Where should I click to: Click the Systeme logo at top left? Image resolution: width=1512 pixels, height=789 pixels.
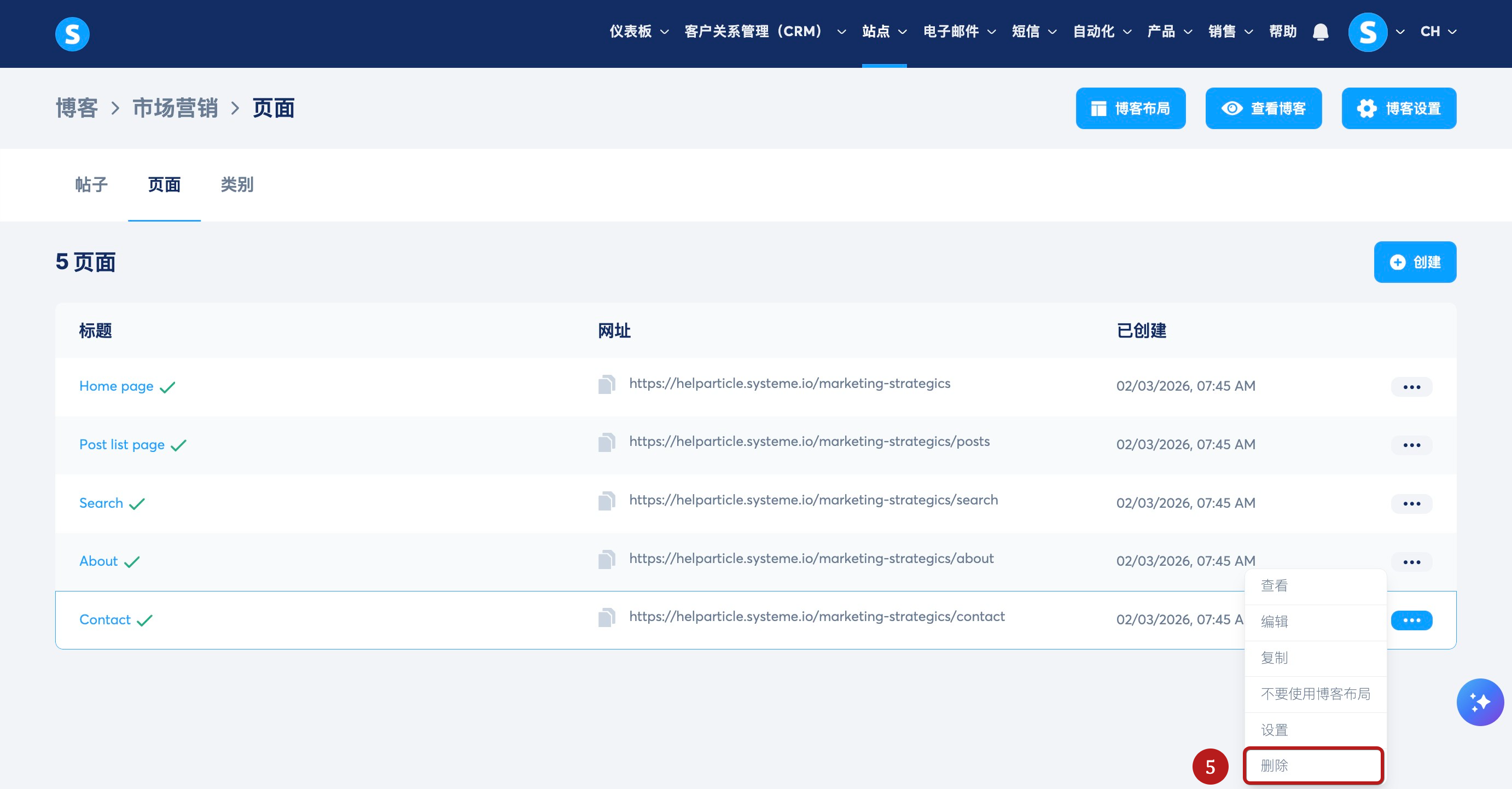click(72, 33)
